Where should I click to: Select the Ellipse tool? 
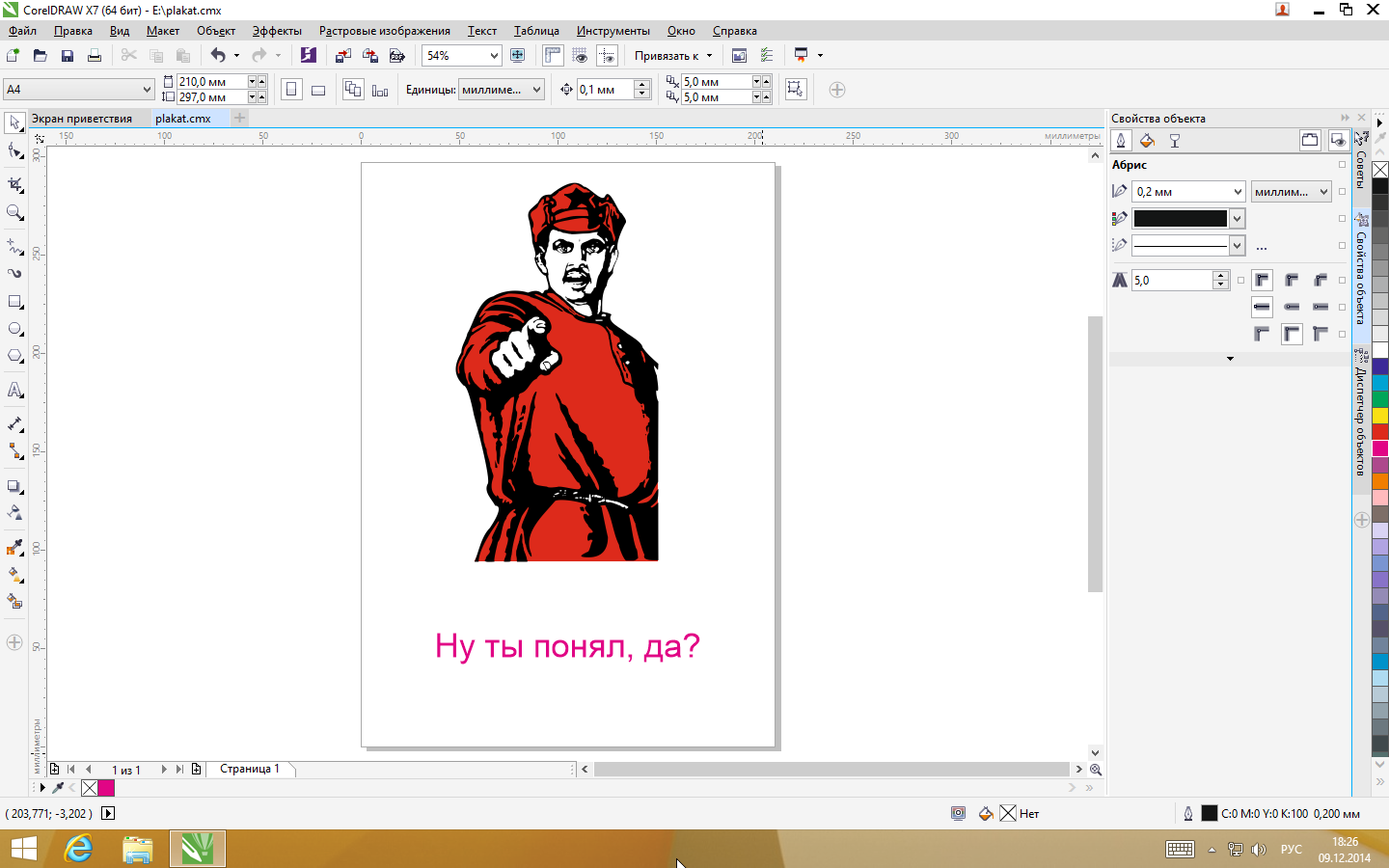pos(14,329)
